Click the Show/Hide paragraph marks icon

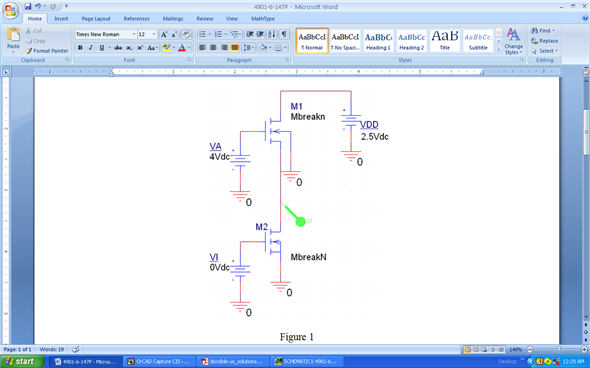point(284,35)
